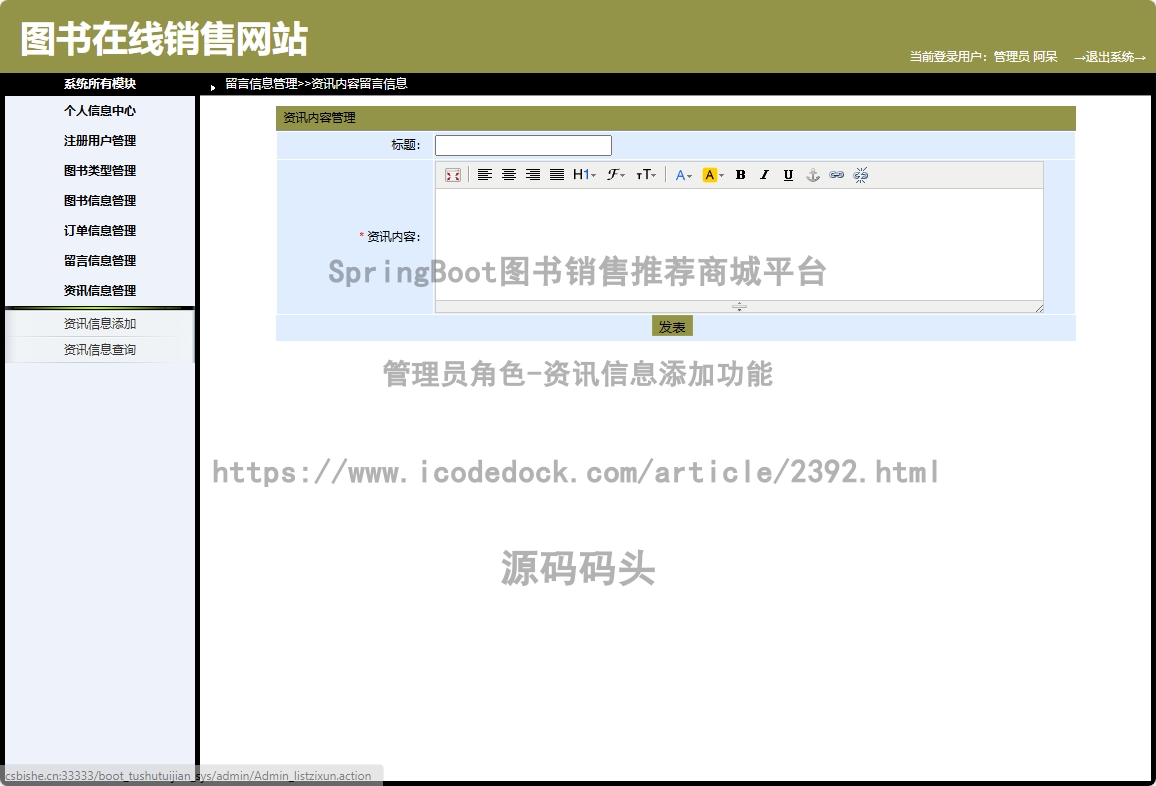Click the 图书在线销售网站 site title
The height and width of the screenshot is (786, 1156).
coord(164,39)
